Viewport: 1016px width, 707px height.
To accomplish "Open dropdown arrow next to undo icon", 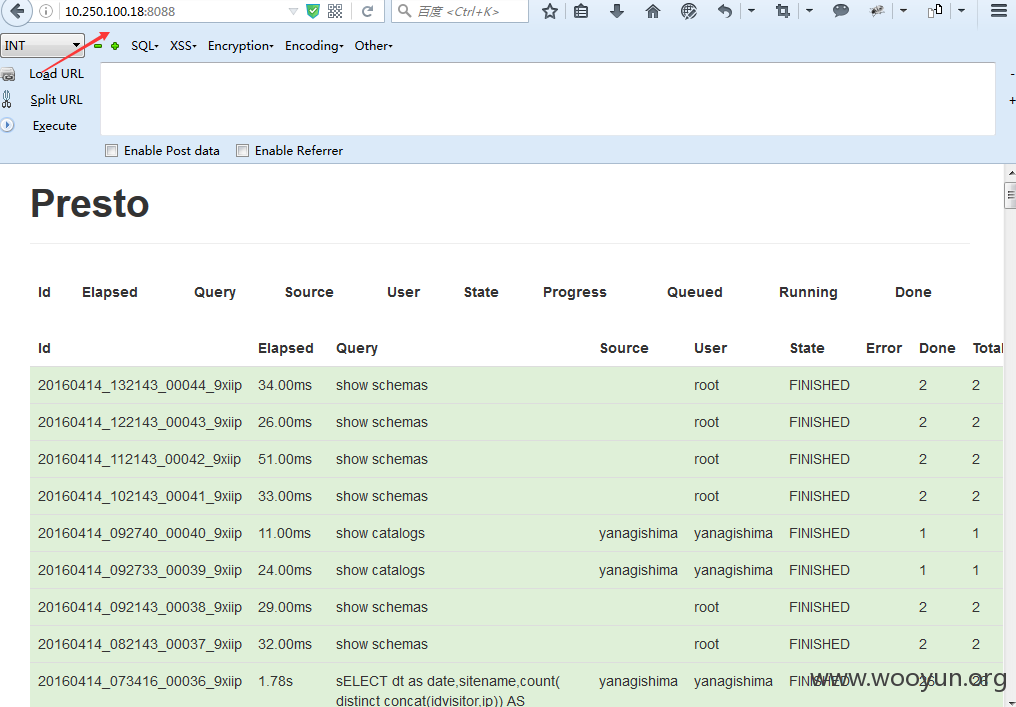I will click(752, 11).
